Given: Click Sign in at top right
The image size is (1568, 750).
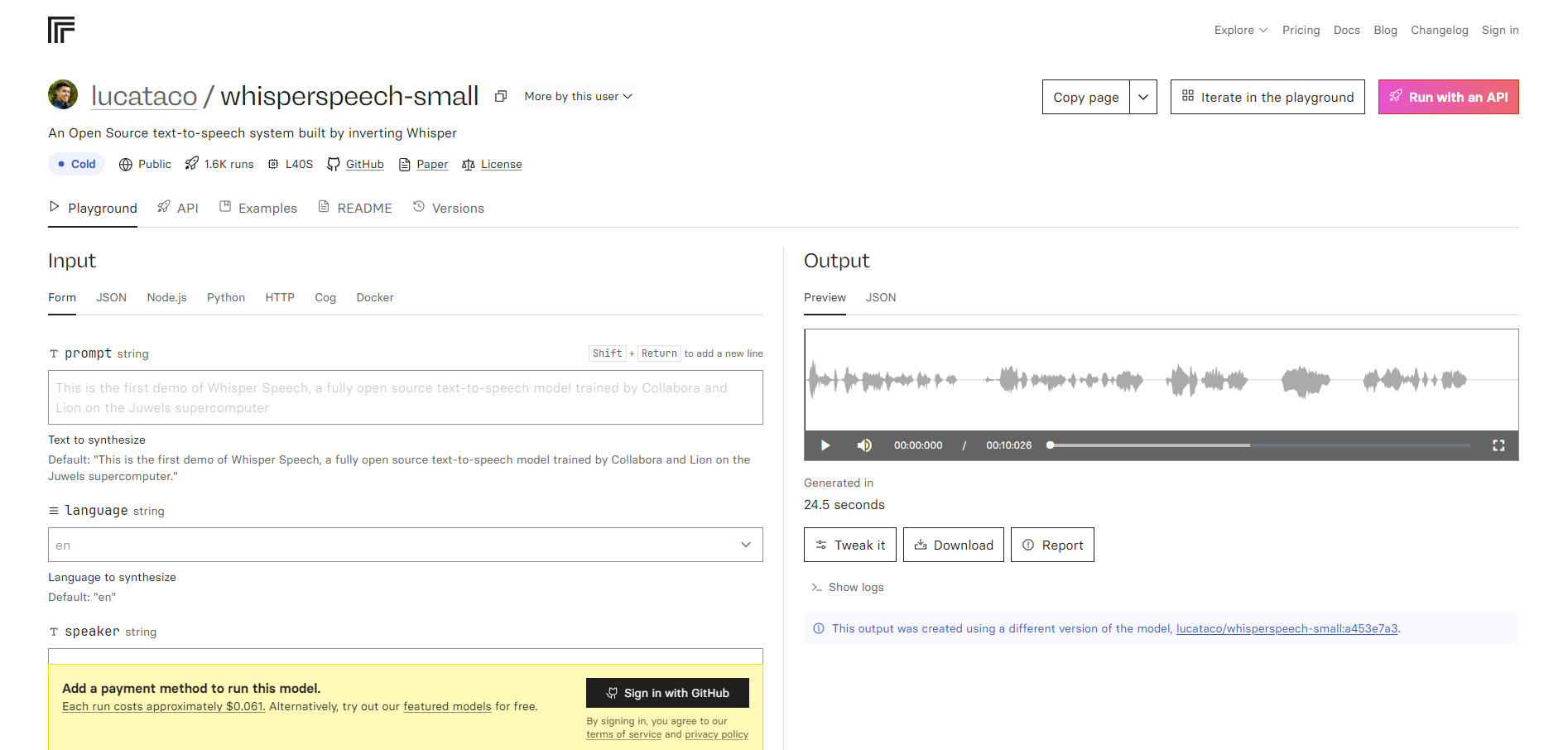Looking at the screenshot, I should pos(1500,30).
